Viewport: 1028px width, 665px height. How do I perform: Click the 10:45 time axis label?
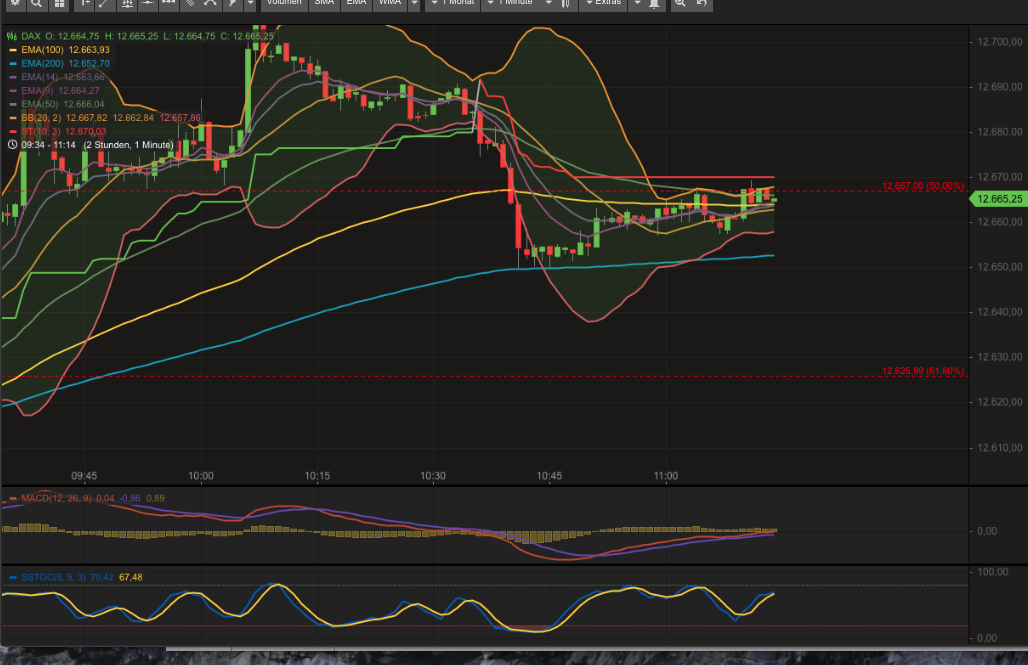pos(549,476)
